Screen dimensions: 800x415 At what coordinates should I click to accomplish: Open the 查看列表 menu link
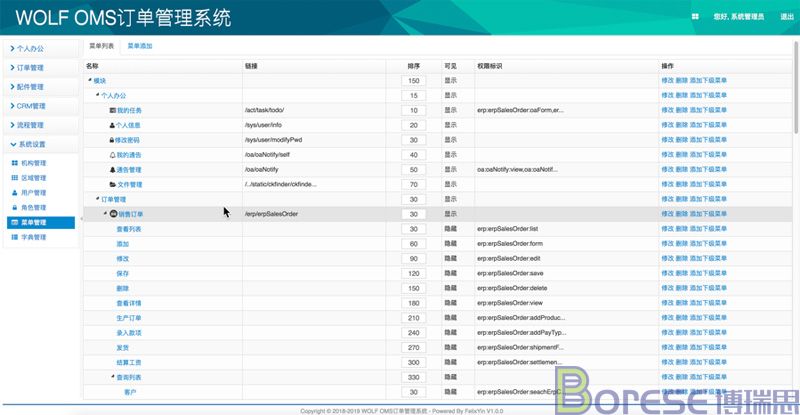pos(129,229)
